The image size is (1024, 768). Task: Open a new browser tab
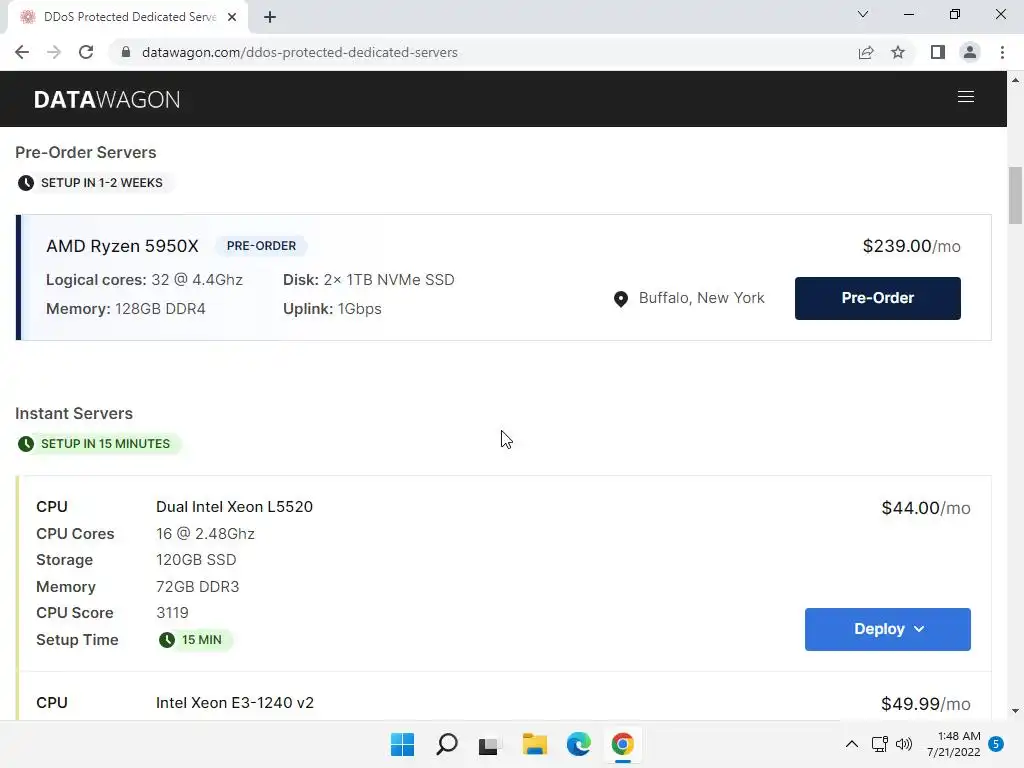click(270, 17)
